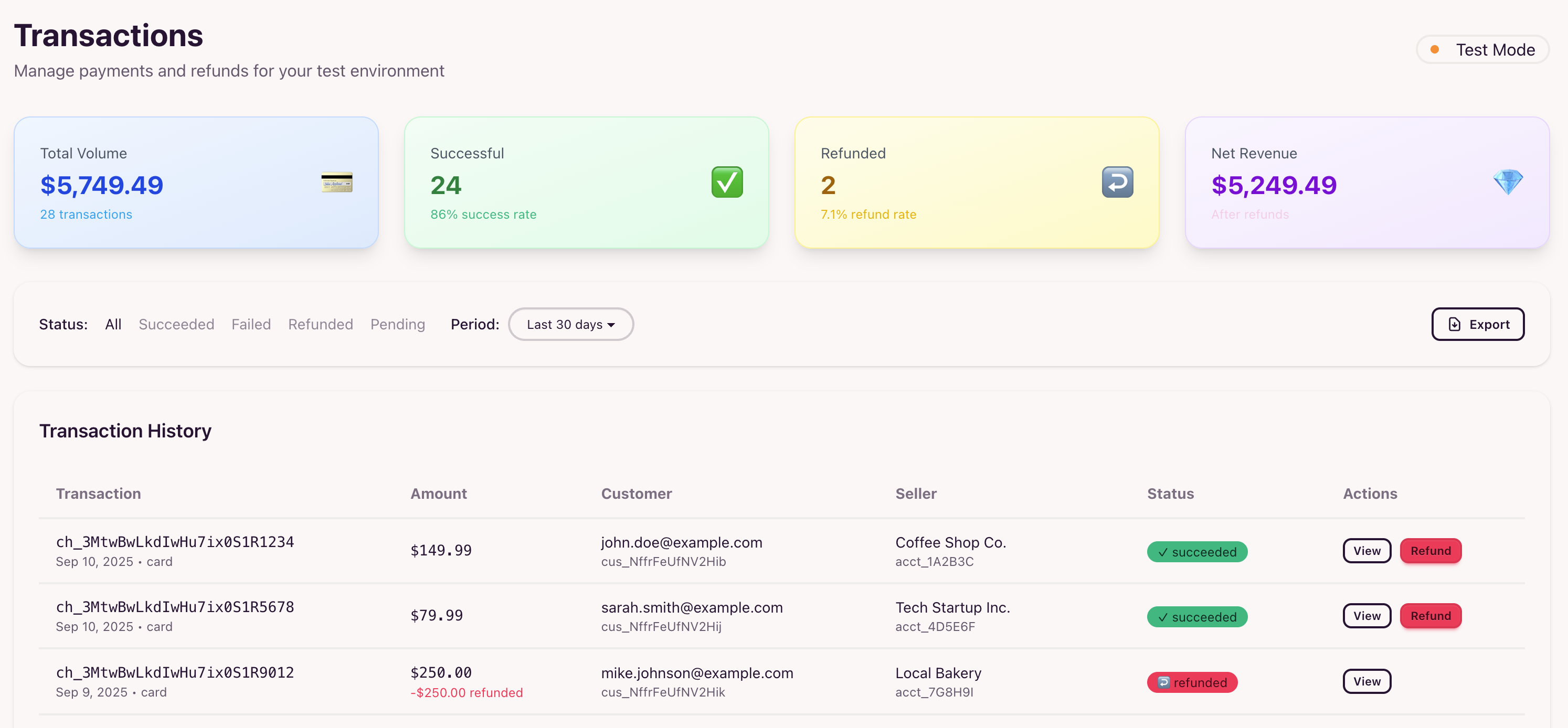This screenshot has height=728, width=1568.
Task: Refund the $149.99 Coffee Shop Co. transaction
Action: tap(1430, 551)
